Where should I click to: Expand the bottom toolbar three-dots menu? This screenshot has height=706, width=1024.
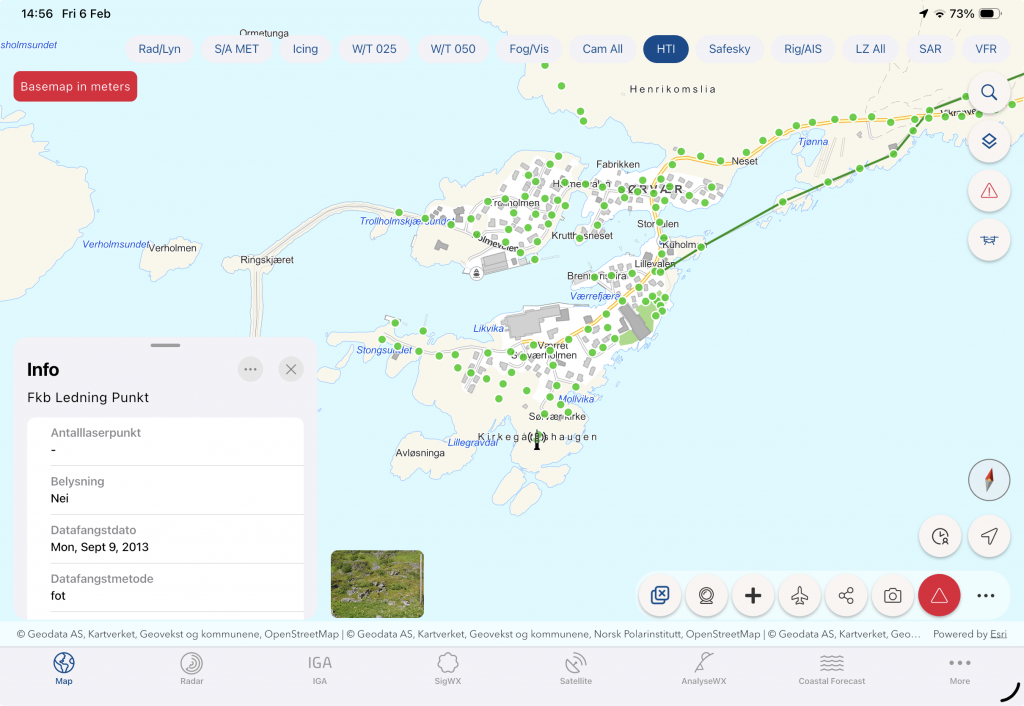pos(986,596)
